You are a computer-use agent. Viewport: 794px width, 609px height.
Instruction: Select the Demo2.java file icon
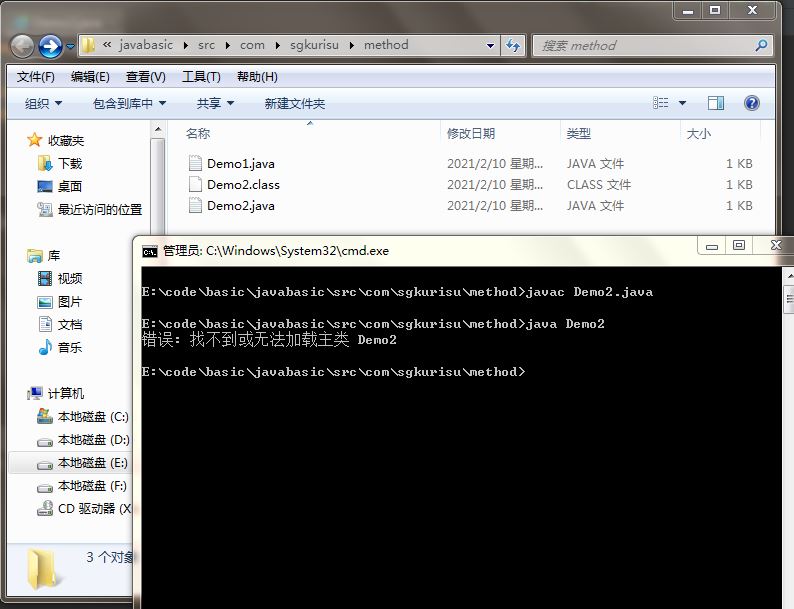coord(195,205)
